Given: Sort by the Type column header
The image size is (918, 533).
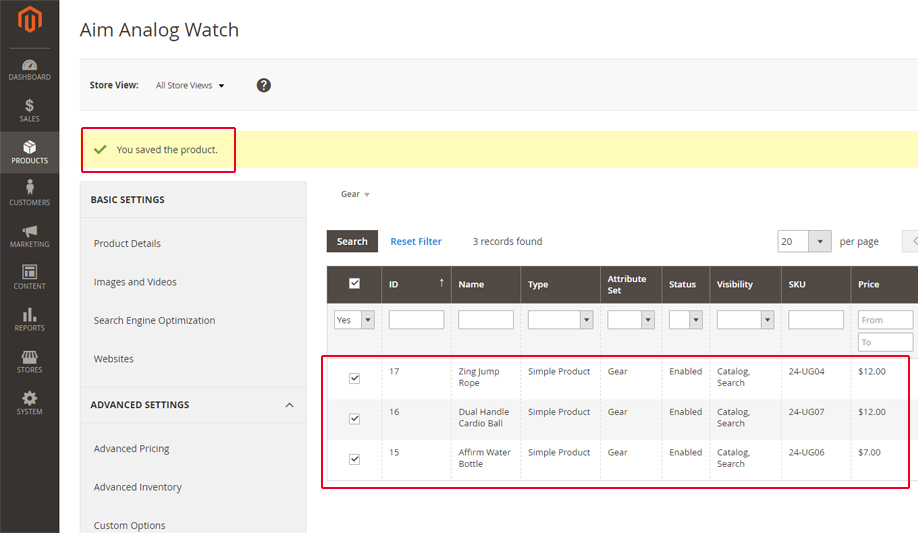Looking at the screenshot, I should 538,284.
